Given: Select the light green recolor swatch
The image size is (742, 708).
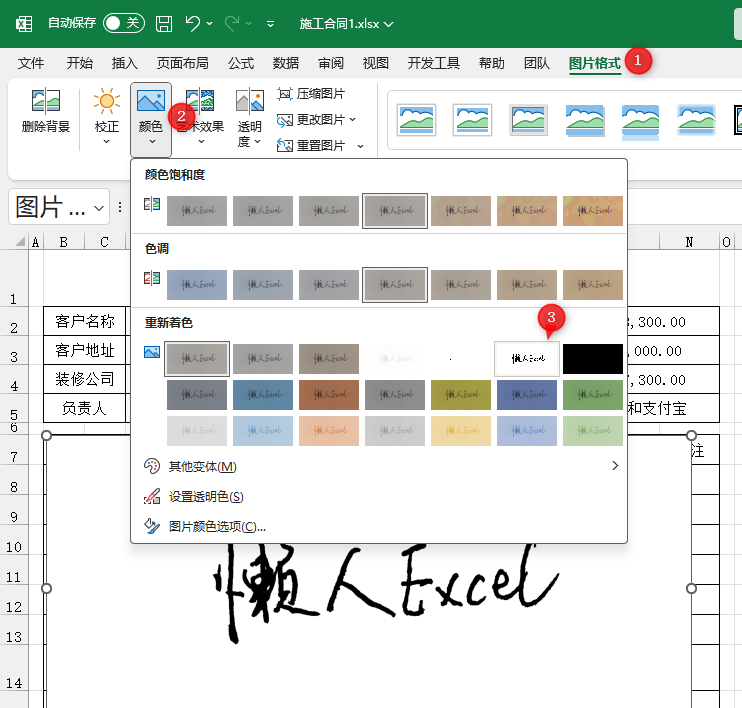Looking at the screenshot, I should pos(592,431).
